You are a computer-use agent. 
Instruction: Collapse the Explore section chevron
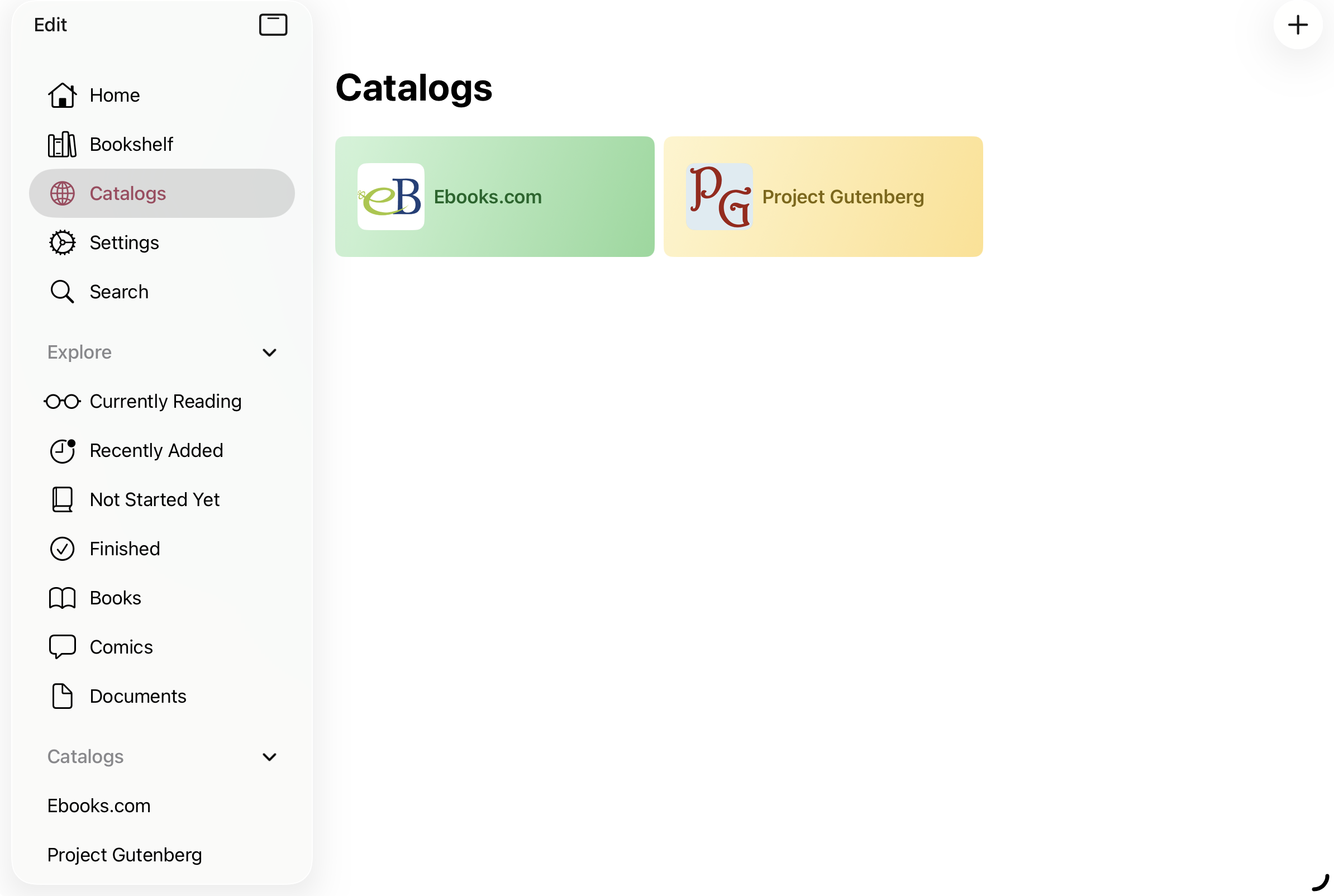pos(269,352)
